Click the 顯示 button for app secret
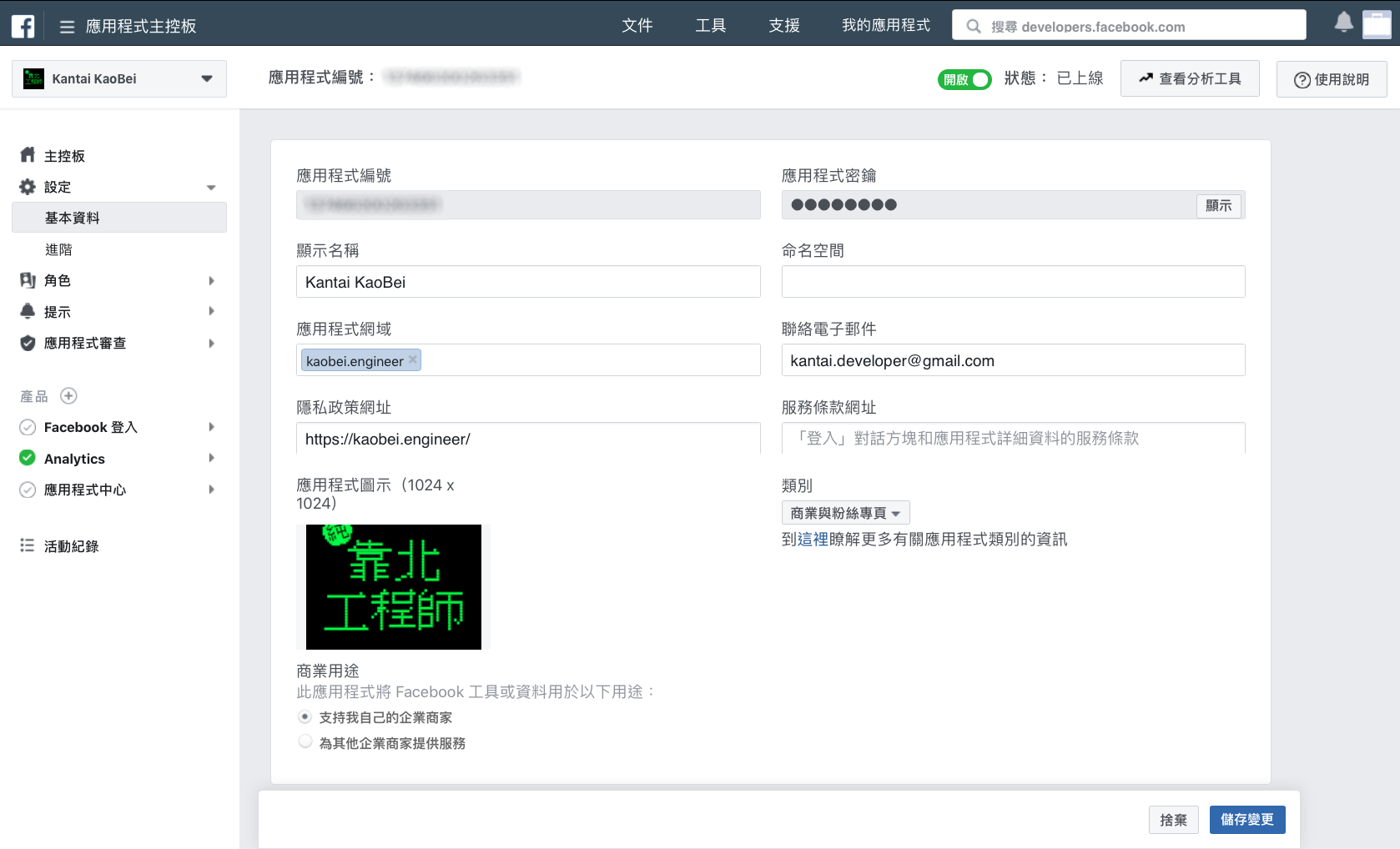 click(x=1218, y=205)
